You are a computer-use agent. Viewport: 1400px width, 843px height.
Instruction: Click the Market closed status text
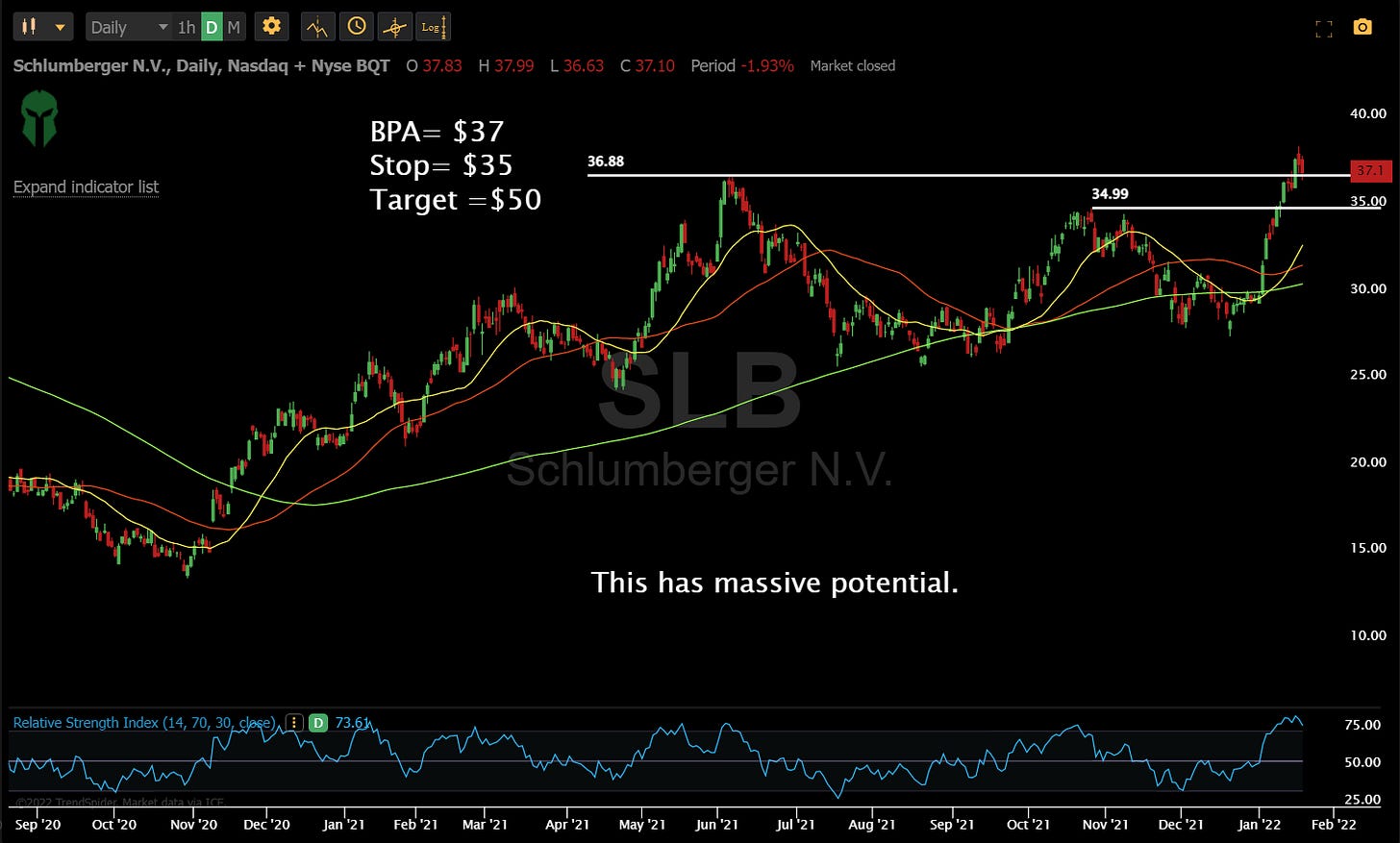tap(852, 65)
